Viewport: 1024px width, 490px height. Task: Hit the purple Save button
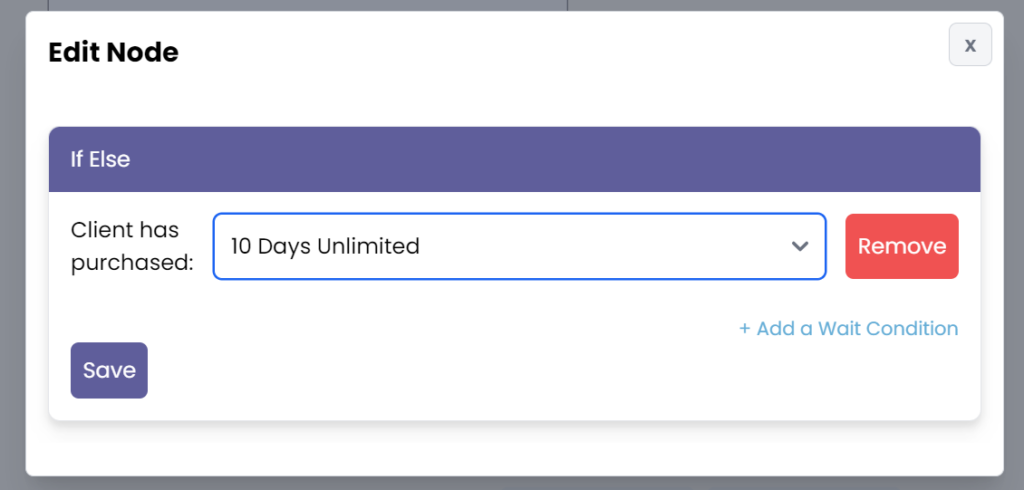109,370
